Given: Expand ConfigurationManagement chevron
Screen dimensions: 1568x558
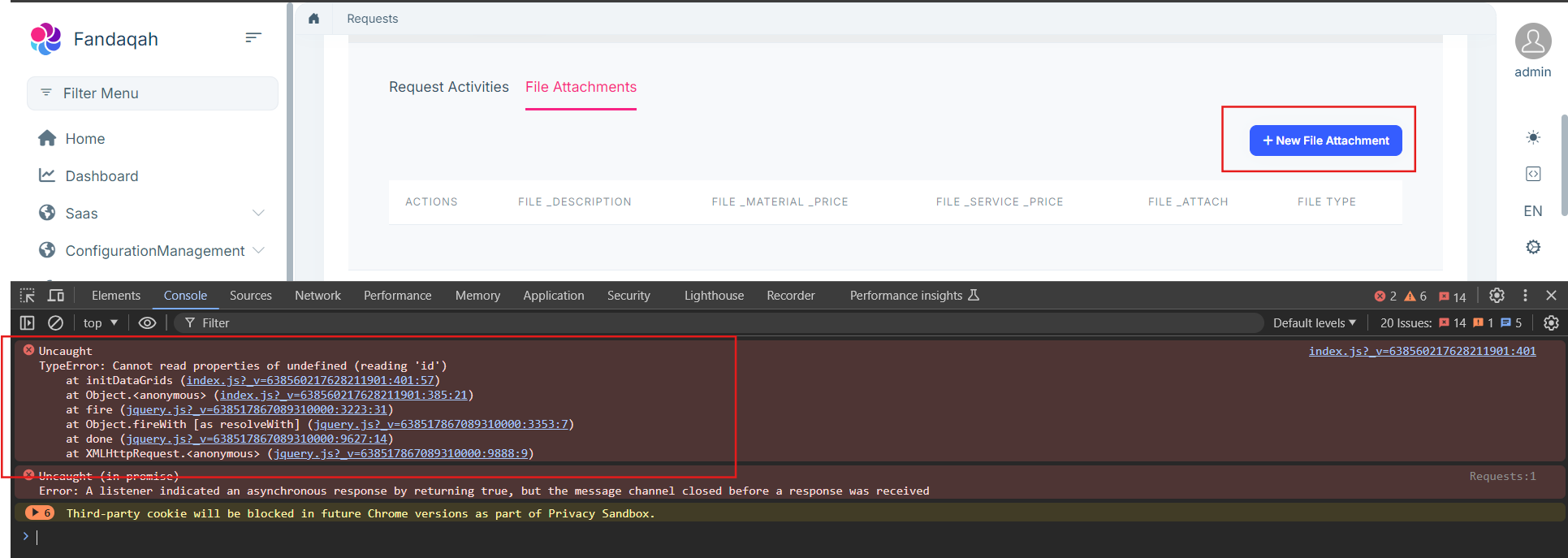Looking at the screenshot, I should tap(258, 250).
